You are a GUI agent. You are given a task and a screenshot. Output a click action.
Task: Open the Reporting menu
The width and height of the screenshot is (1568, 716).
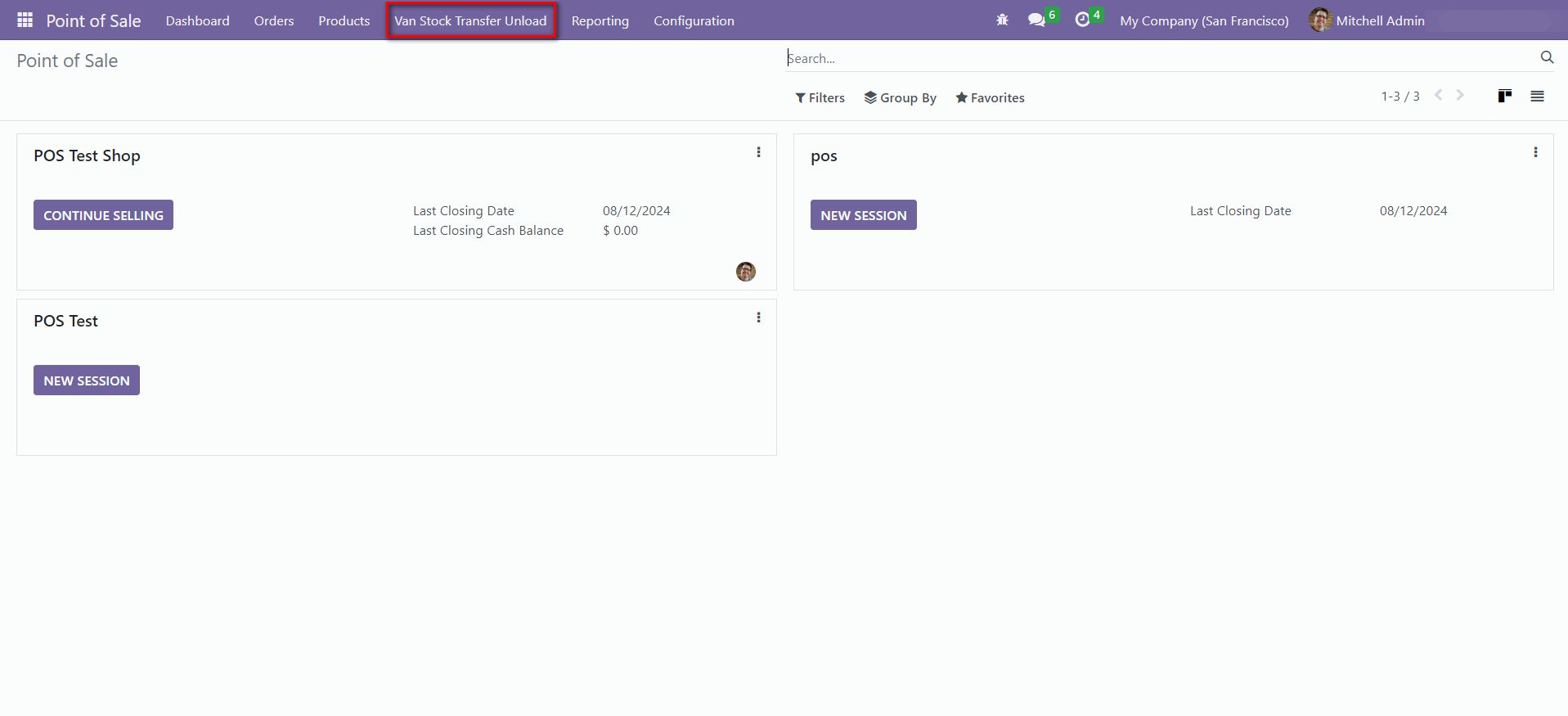600,20
